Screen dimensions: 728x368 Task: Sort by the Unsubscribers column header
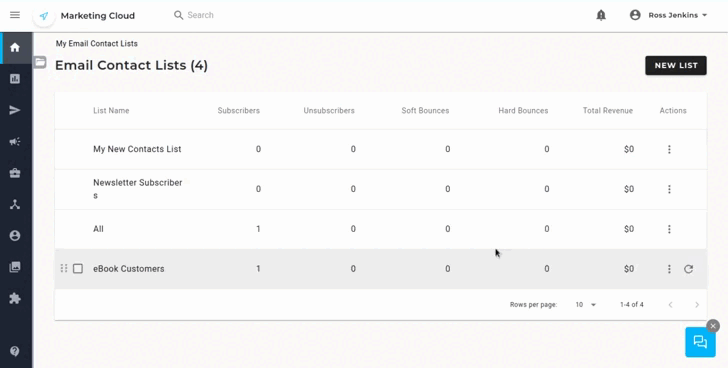[329, 111]
